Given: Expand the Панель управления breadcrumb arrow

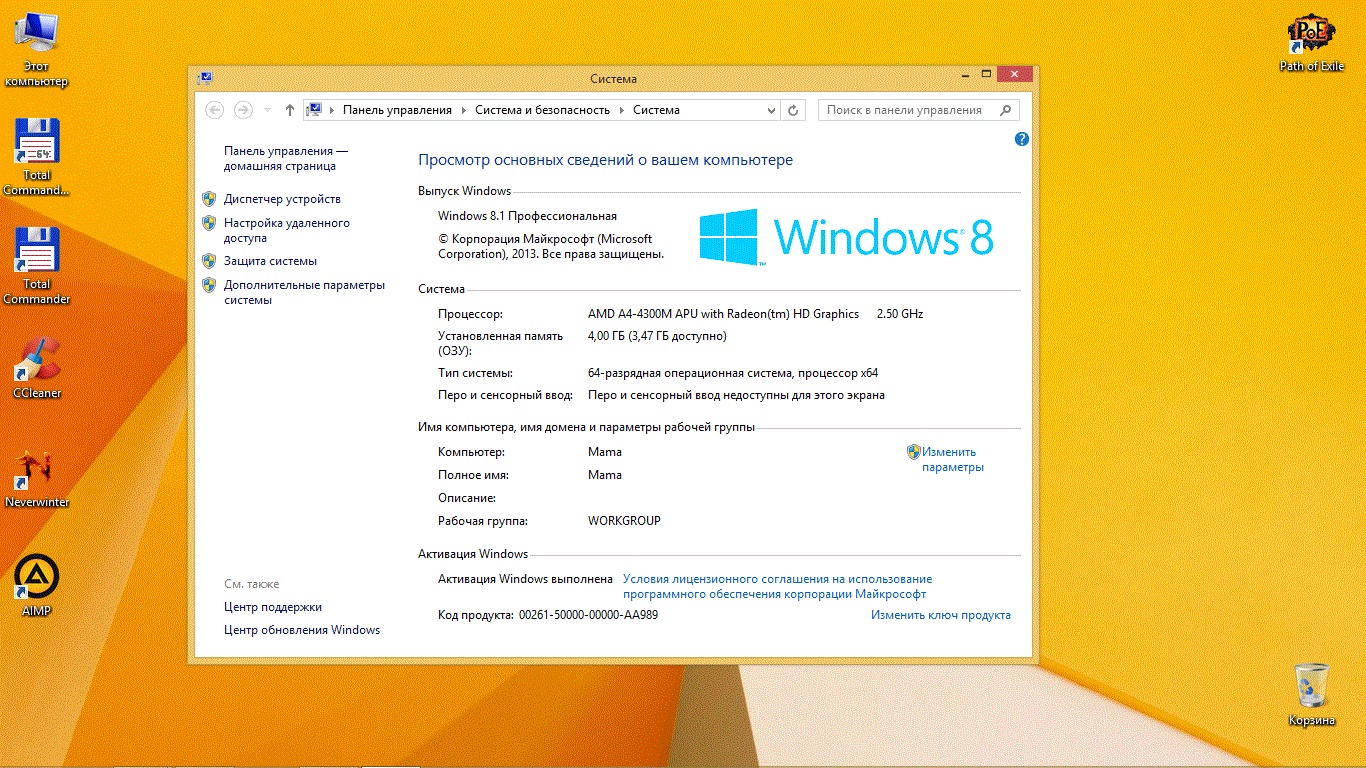Looking at the screenshot, I should tap(464, 110).
